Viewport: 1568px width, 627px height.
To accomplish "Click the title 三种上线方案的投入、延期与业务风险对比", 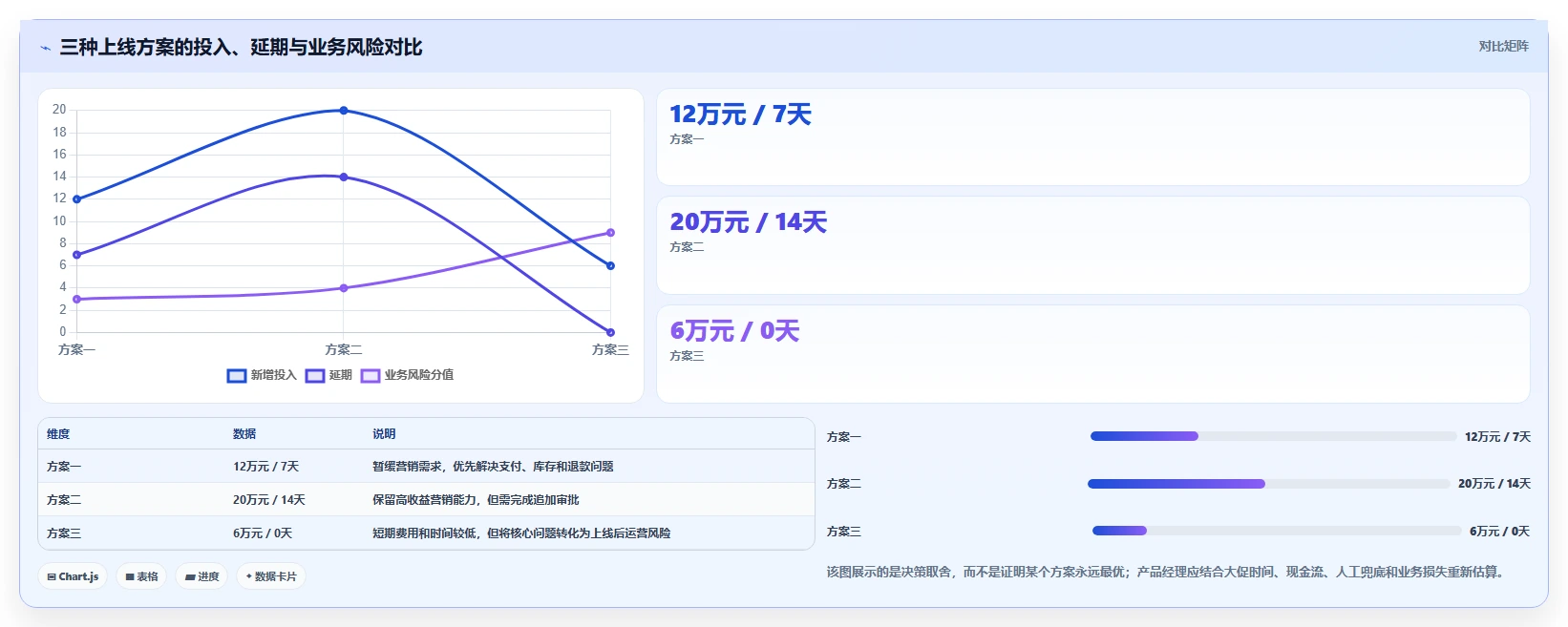I will coord(241,47).
